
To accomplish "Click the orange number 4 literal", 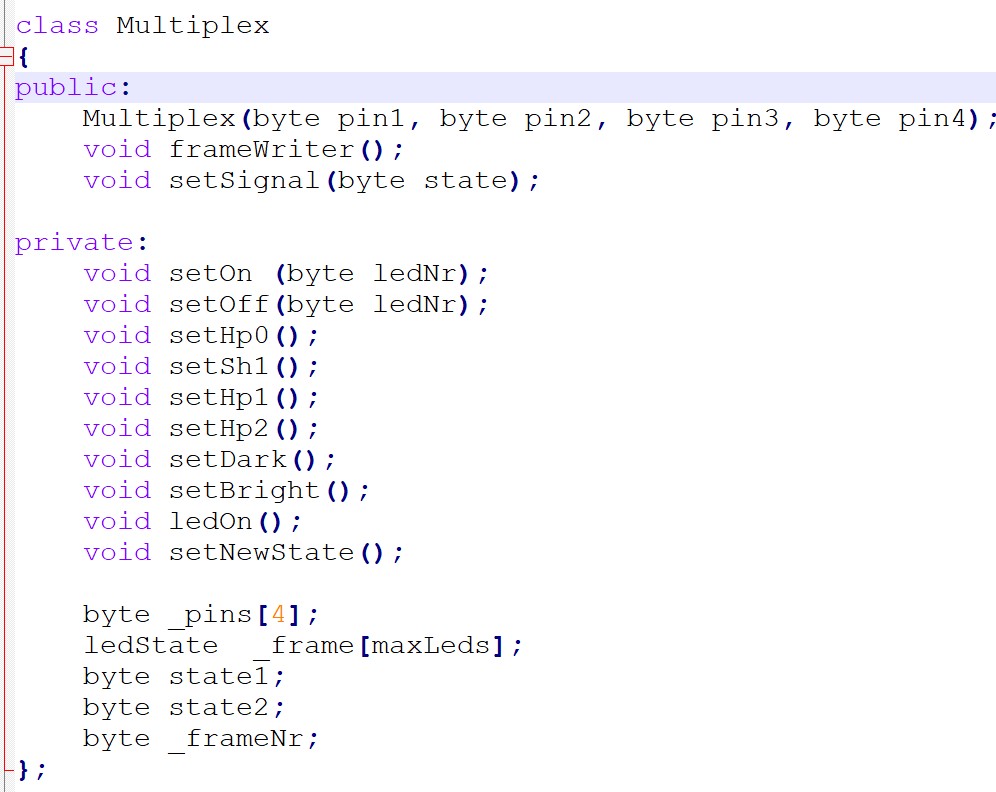I will click(x=278, y=614).
